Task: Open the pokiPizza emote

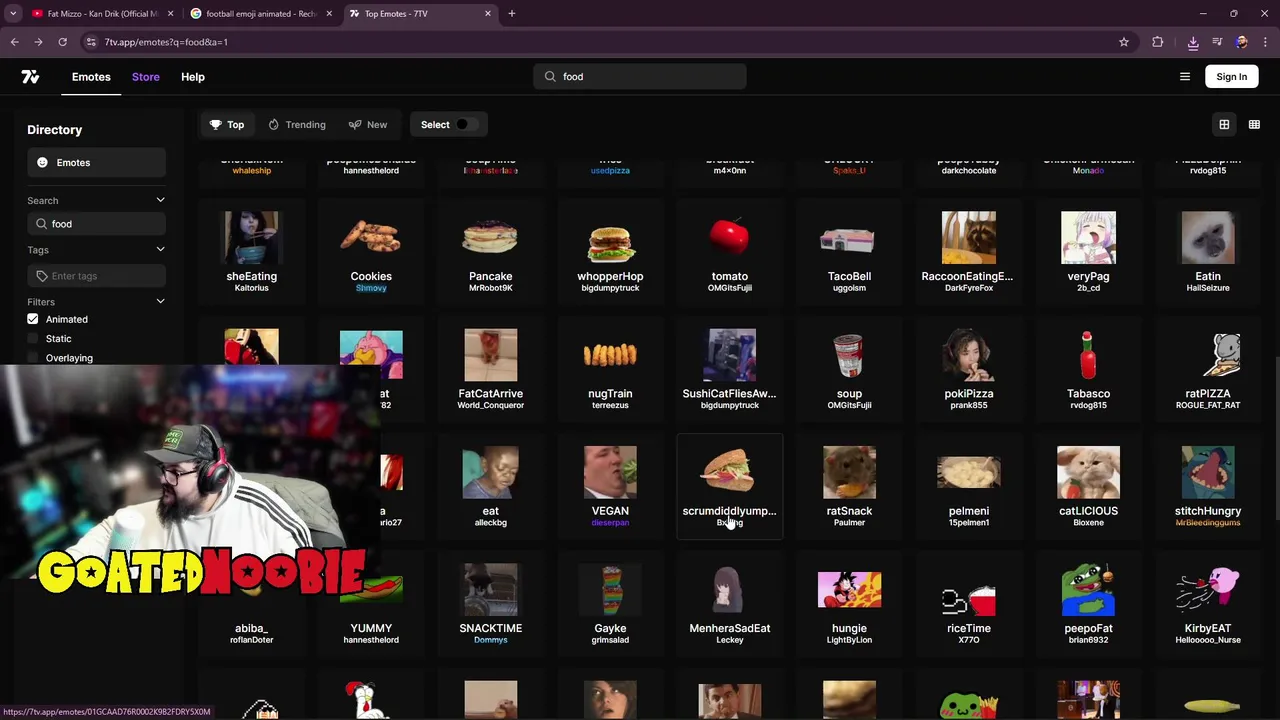Action: click(969, 369)
